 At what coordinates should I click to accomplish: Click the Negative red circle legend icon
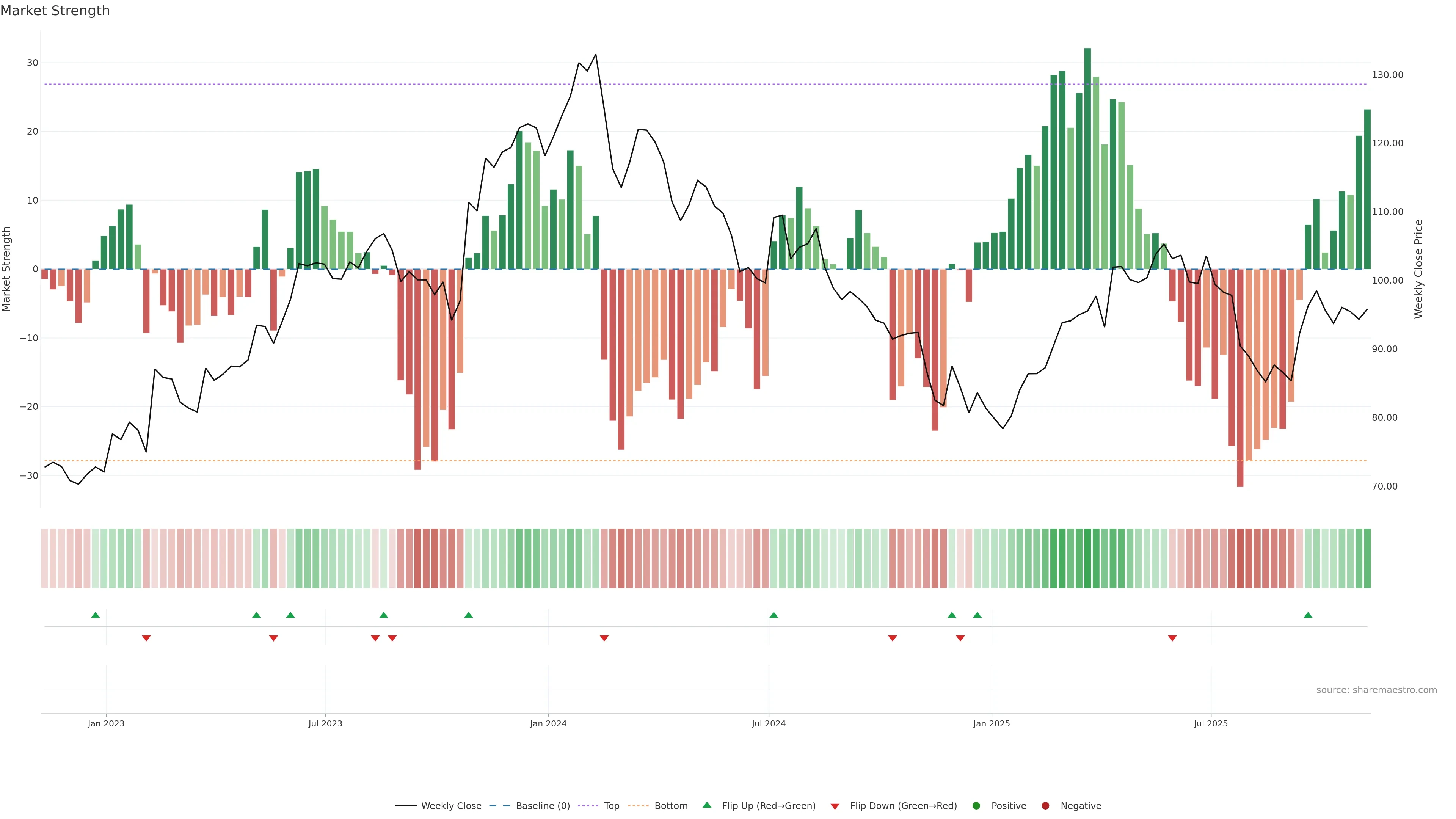(1045, 806)
